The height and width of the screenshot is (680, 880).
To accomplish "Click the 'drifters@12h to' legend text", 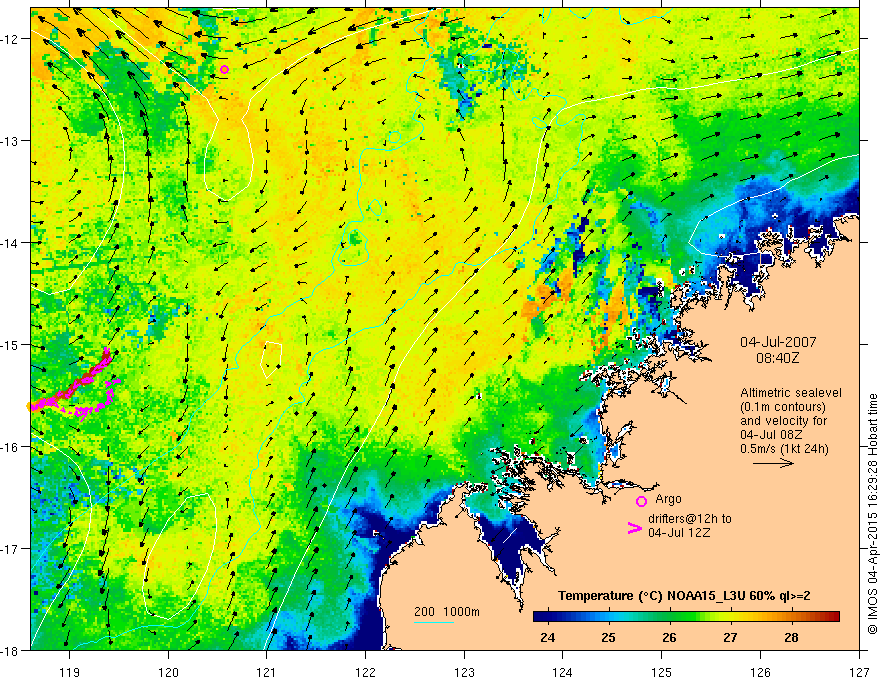I will tap(690, 519).
